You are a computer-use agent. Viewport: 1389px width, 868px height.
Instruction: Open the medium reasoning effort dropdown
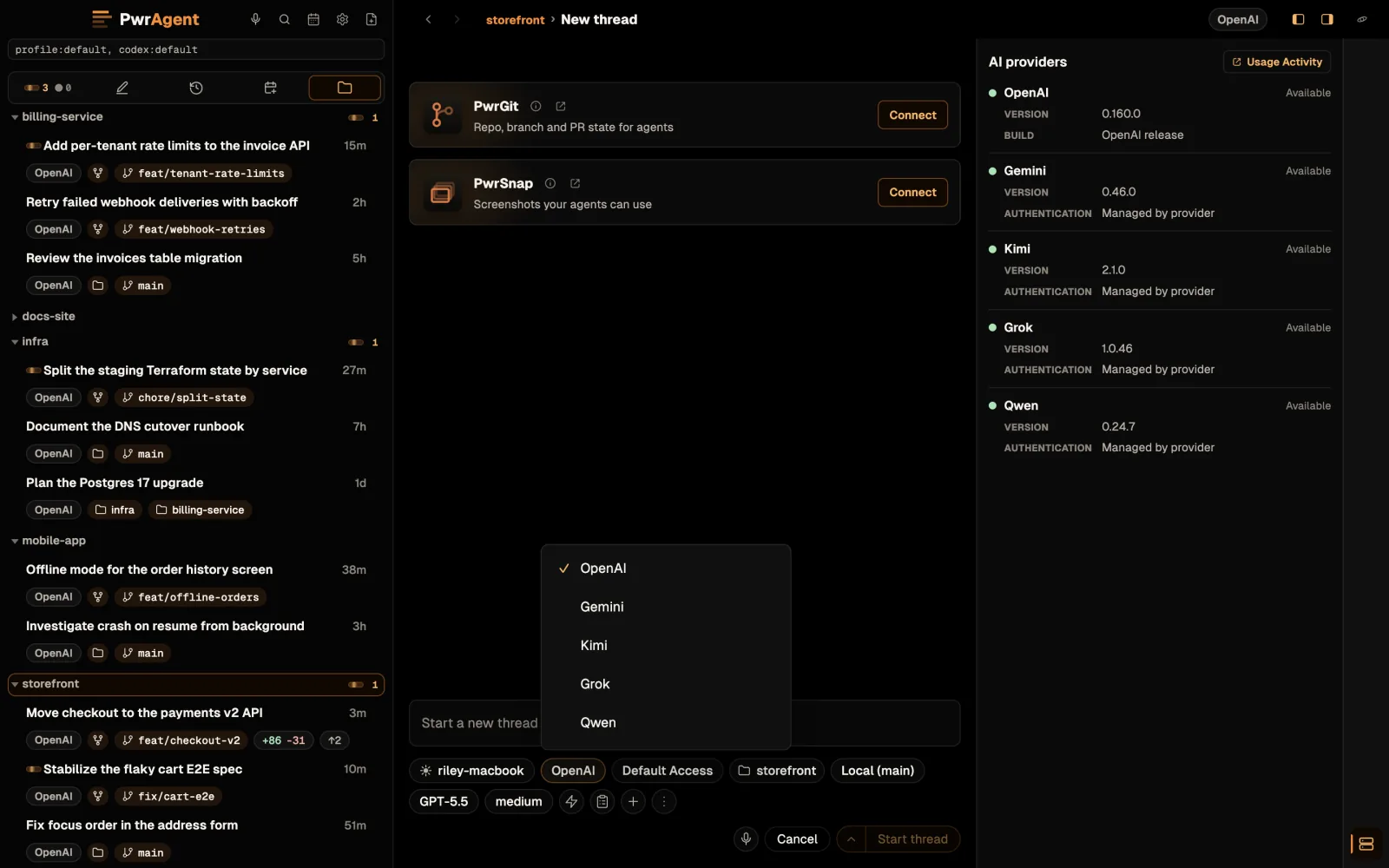(518, 801)
